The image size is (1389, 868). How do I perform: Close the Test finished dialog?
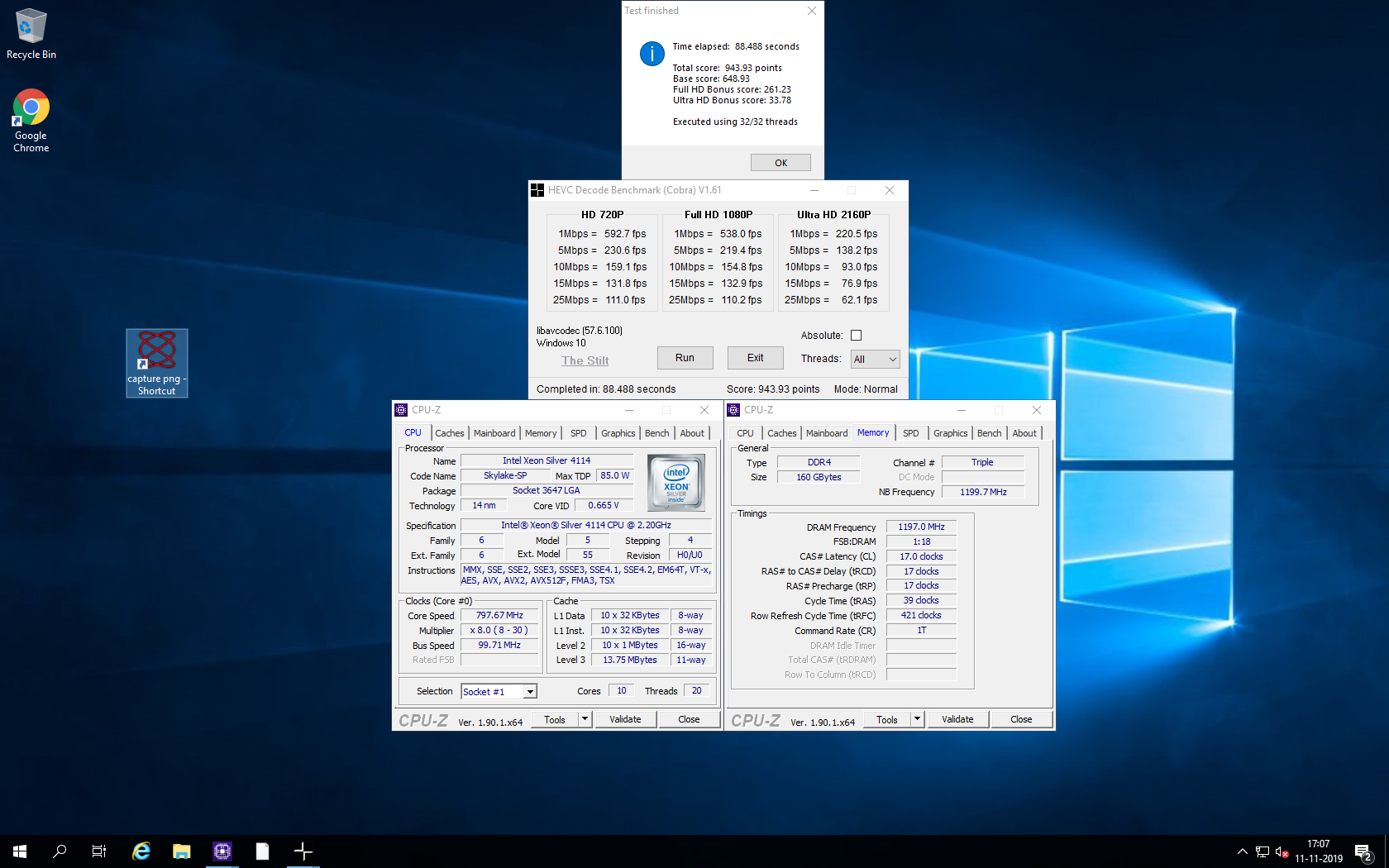[812, 11]
